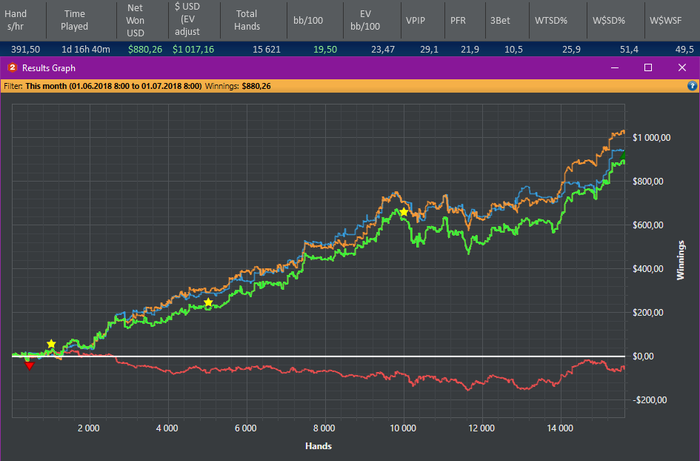Sort by W$WSF column header
The image size is (700, 461).
[x=672, y=20]
